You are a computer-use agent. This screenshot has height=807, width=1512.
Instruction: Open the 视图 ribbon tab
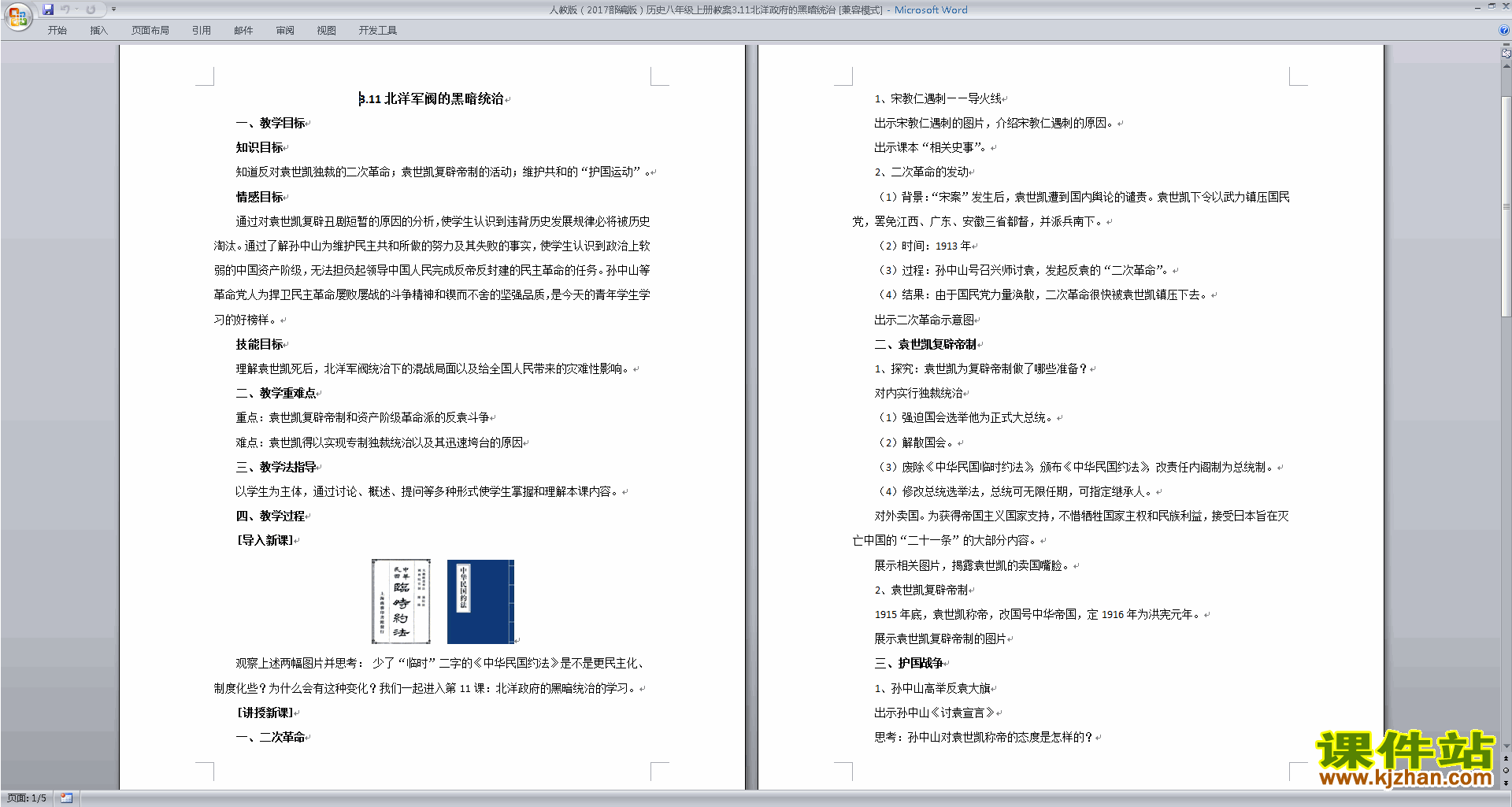(x=327, y=30)
